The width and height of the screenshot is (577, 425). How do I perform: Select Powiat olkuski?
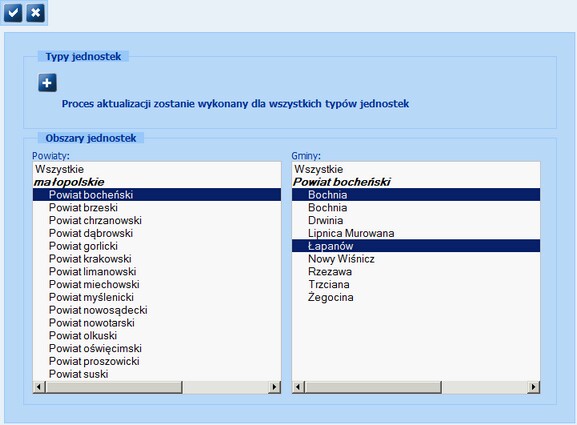[x=157, y=336]
